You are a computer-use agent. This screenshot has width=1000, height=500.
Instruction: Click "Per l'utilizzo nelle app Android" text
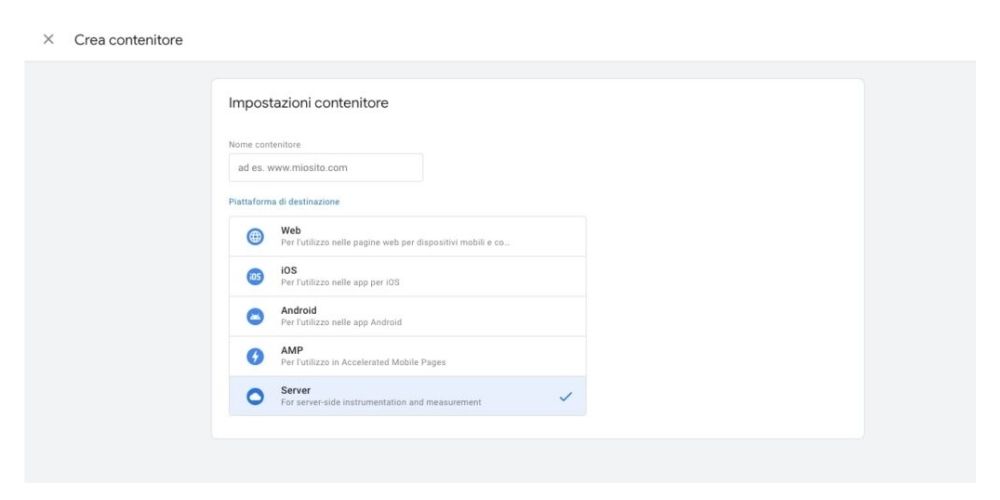tap(341, 323)
